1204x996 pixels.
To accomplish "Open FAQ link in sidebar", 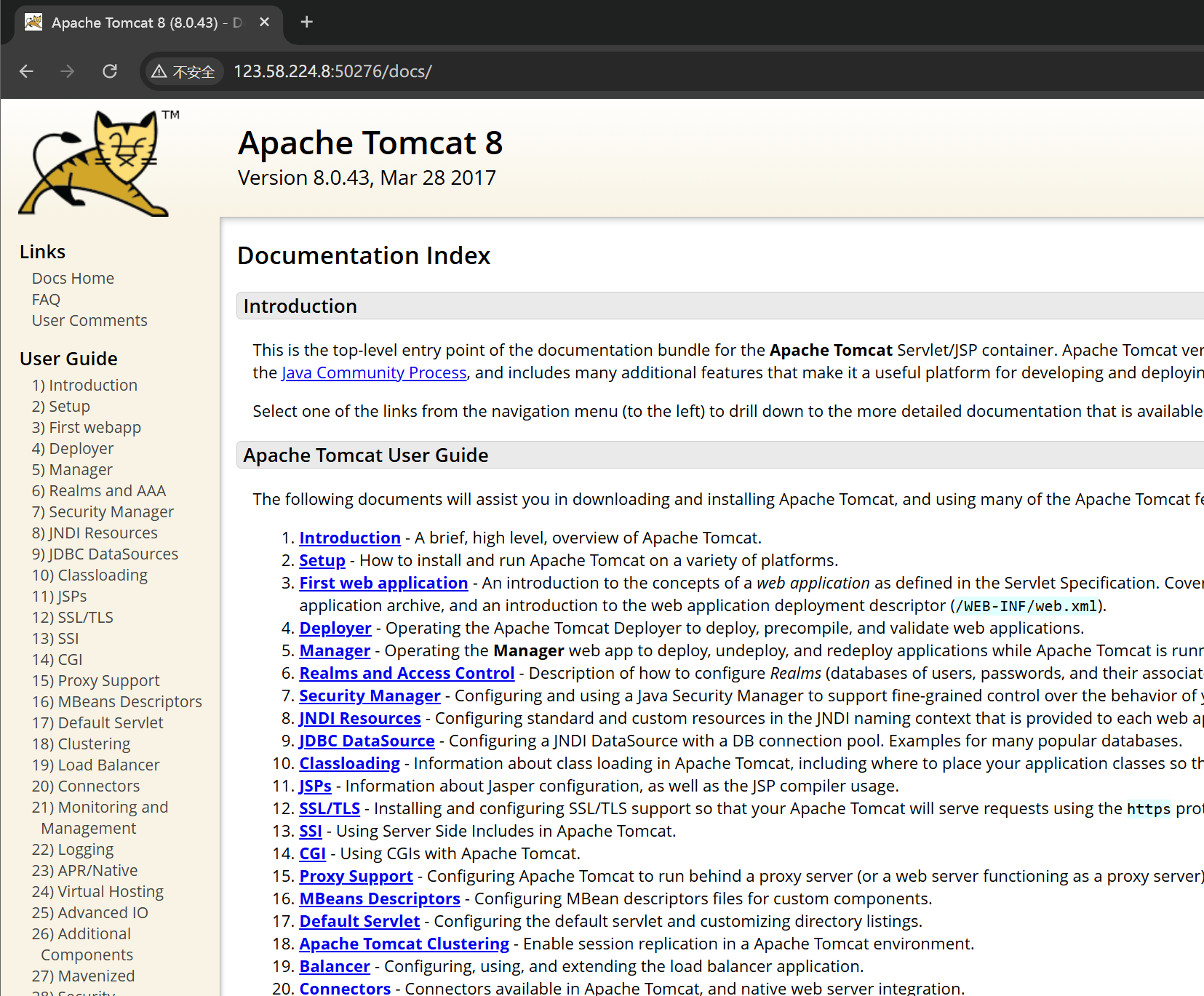I will click(46, 299).
